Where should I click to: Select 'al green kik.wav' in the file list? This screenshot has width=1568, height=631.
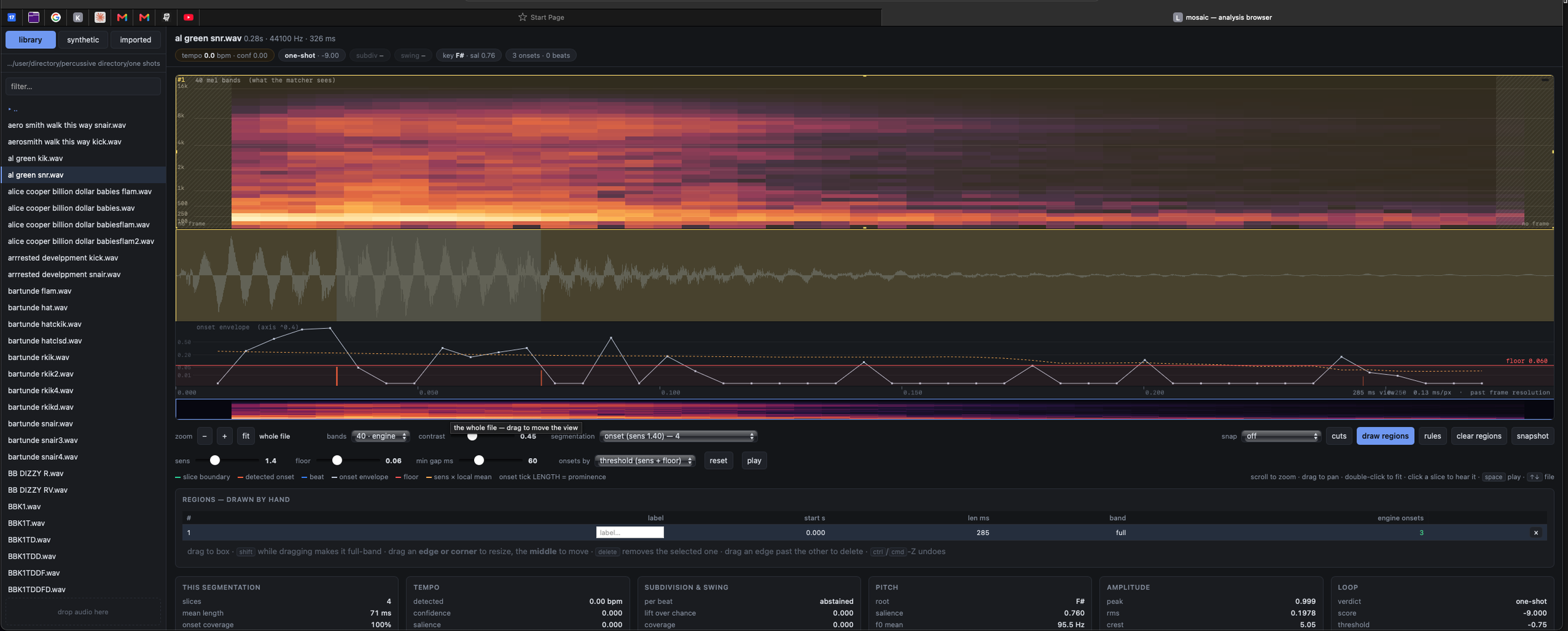click(83, 159)
